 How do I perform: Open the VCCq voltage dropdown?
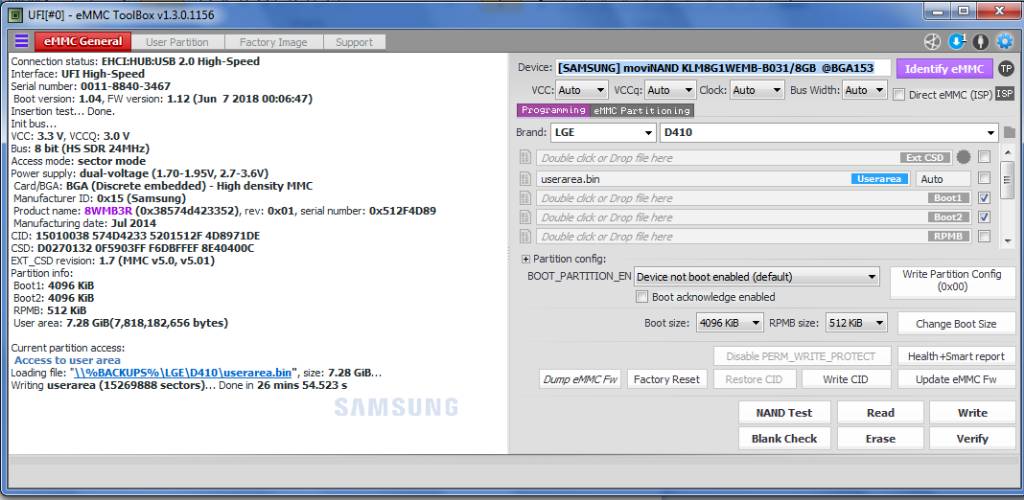coord(671,90)
